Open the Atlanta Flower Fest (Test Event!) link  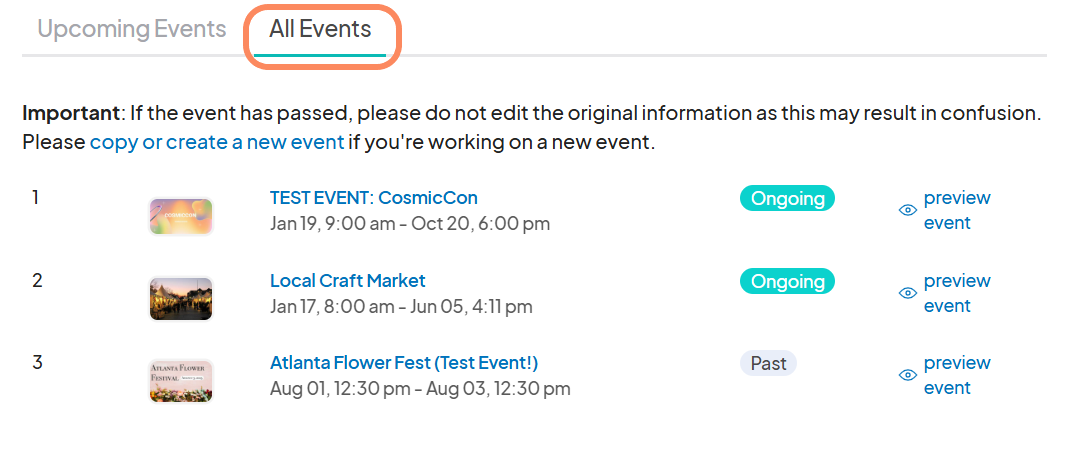404,362
